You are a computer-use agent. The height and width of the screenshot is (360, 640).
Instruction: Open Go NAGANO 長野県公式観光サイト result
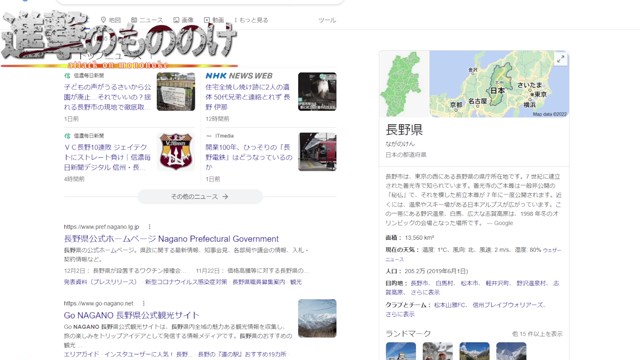[131, 315]
